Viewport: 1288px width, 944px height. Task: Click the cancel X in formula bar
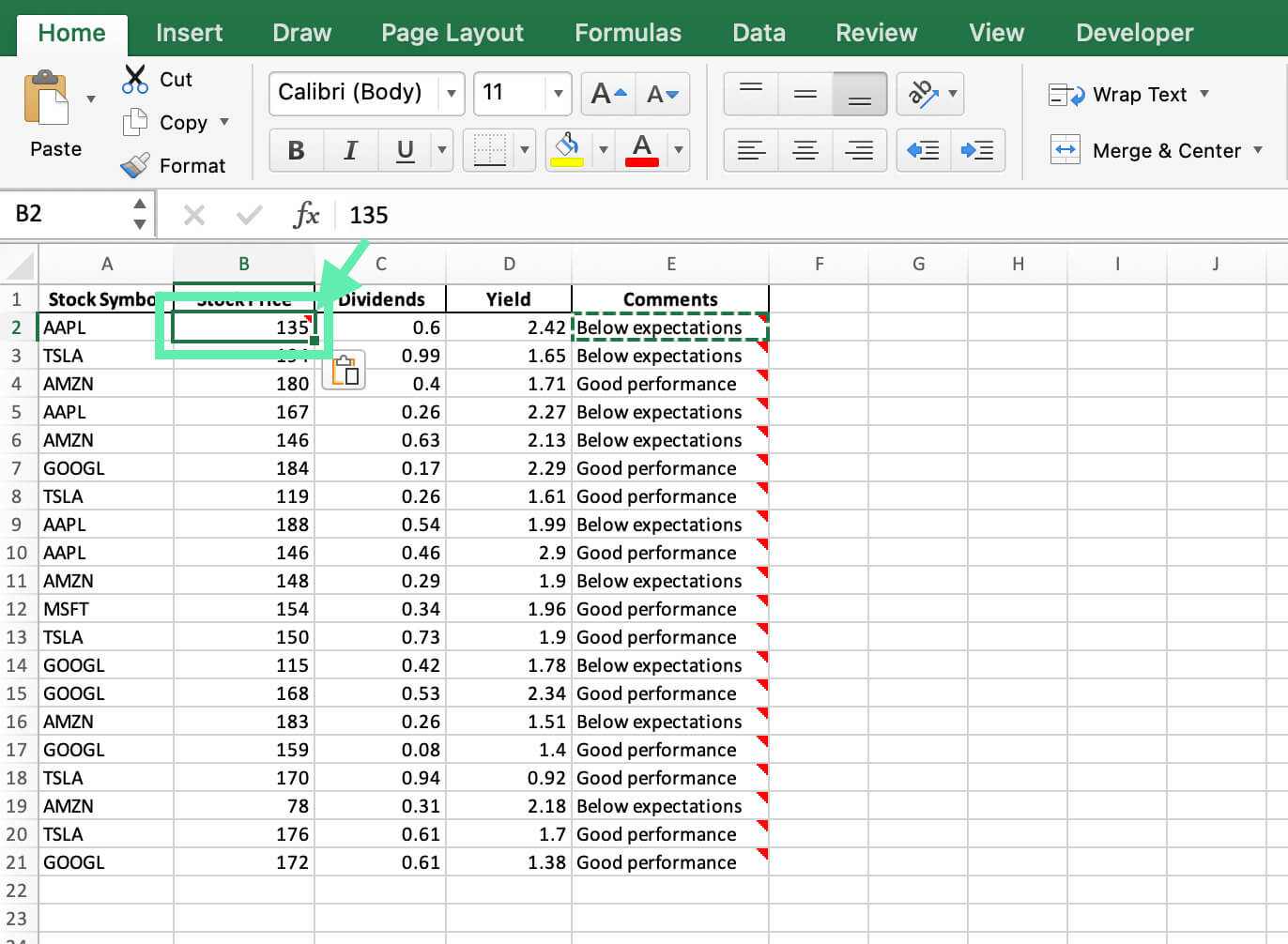point(194,216)
